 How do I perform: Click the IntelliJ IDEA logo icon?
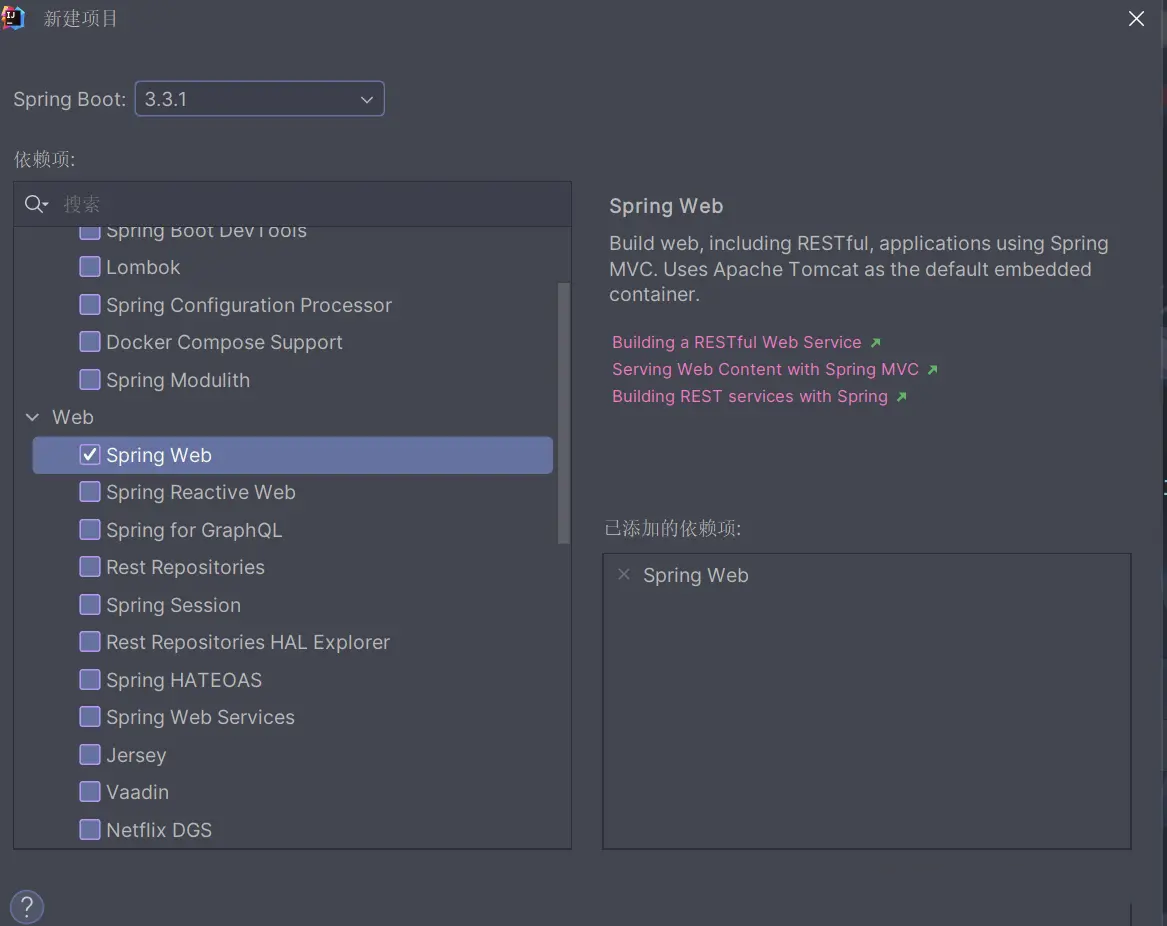pos(13,18)
